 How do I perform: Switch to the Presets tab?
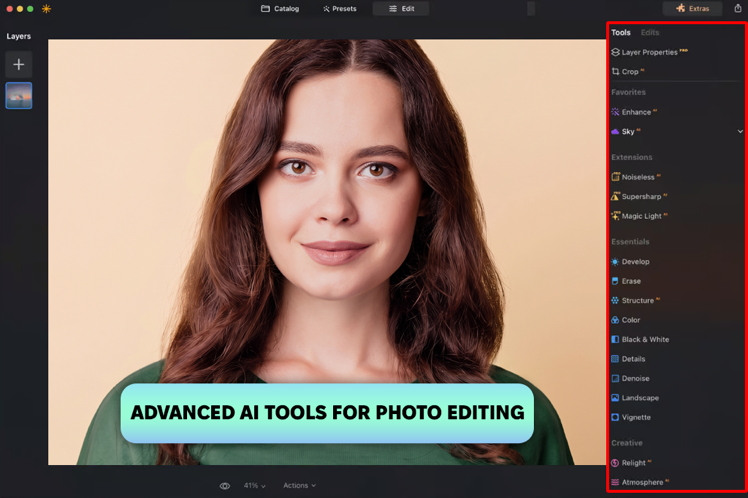[340, 9]
